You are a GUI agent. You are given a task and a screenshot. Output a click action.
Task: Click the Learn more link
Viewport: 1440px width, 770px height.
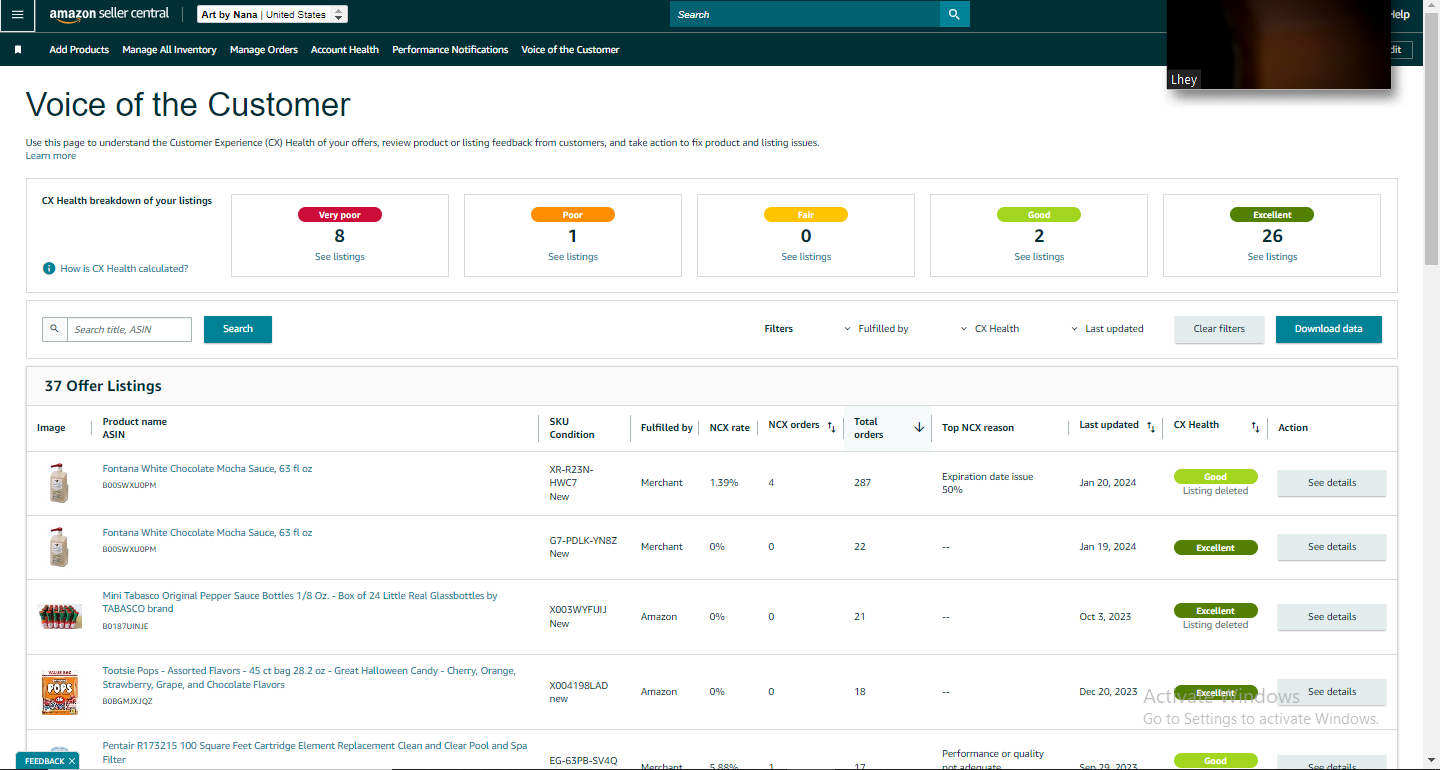click(51, 156)
